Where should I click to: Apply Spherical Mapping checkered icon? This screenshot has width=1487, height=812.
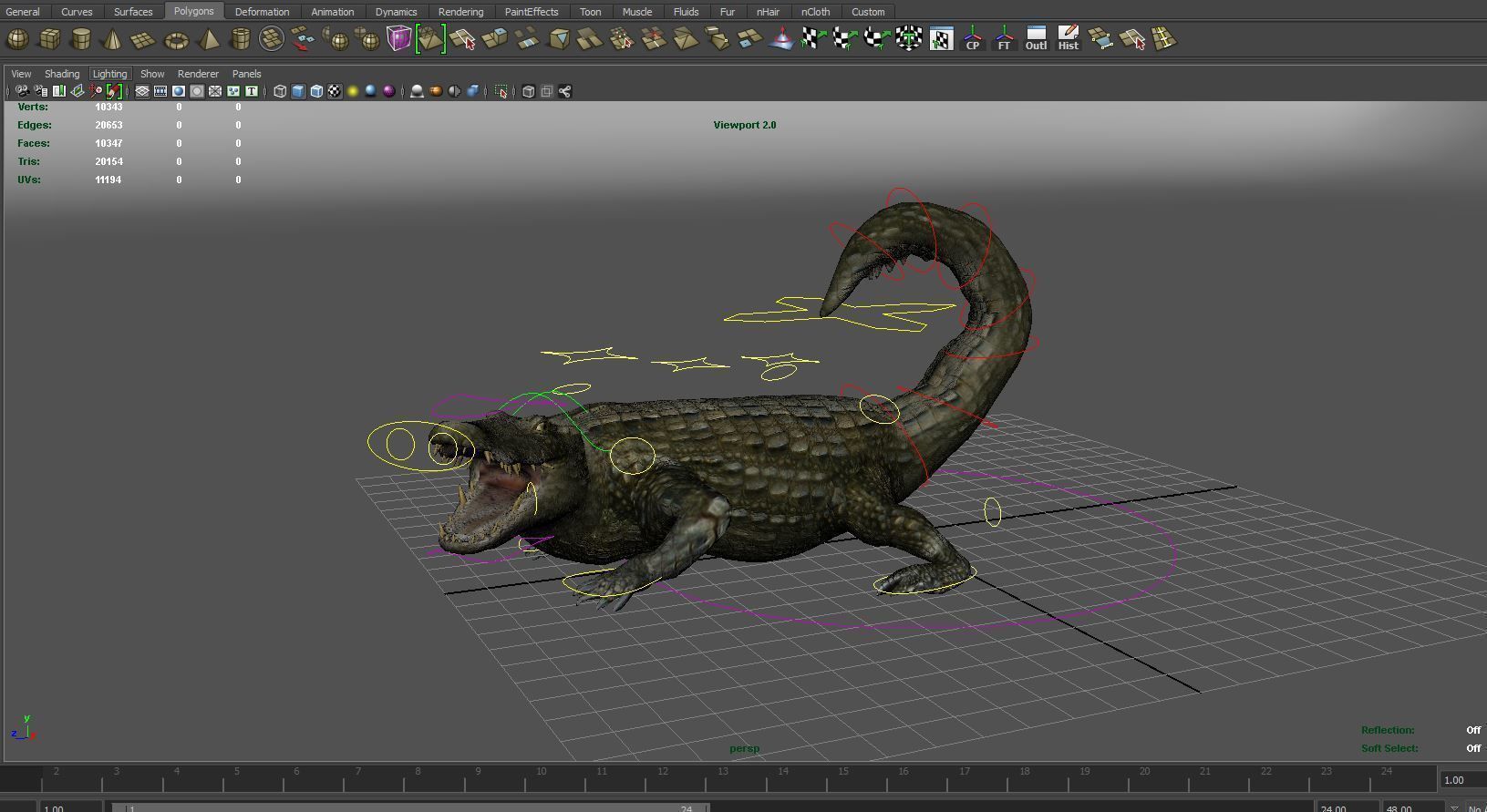coord(876,39)
